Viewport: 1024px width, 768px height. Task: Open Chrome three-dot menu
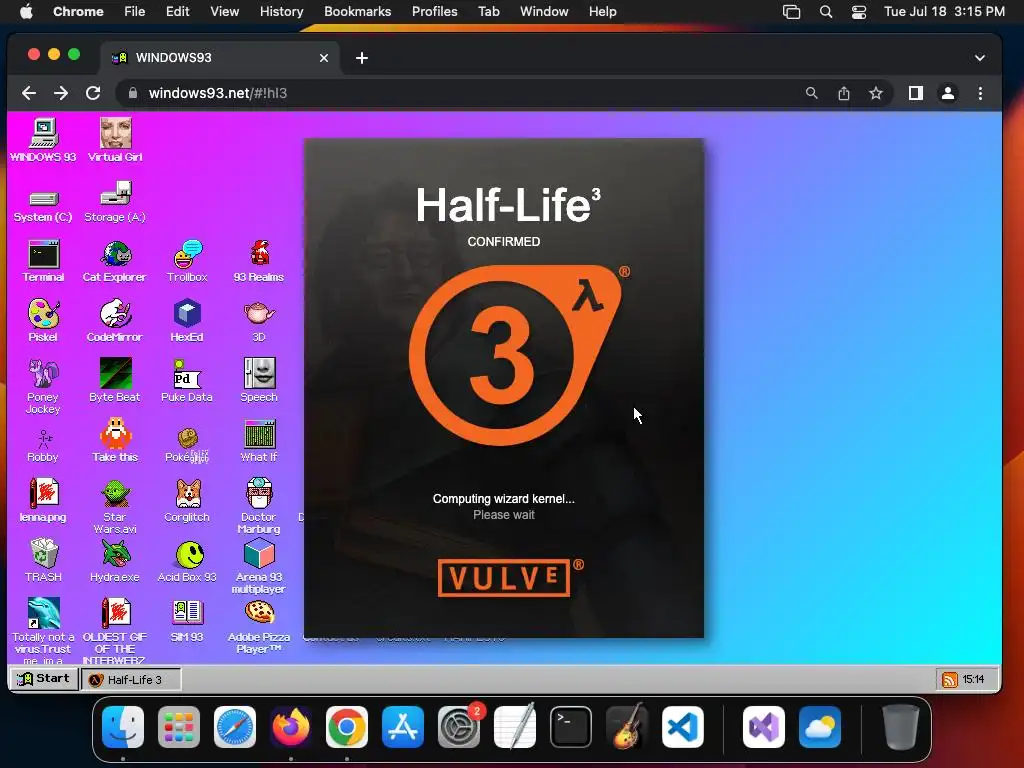pyautogui.click(x=980, y=93)
